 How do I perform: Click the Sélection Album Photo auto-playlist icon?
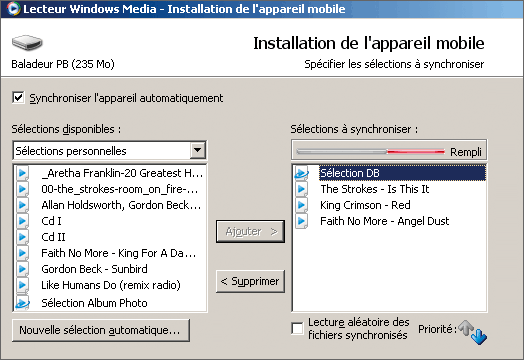[x=22, y=303]
